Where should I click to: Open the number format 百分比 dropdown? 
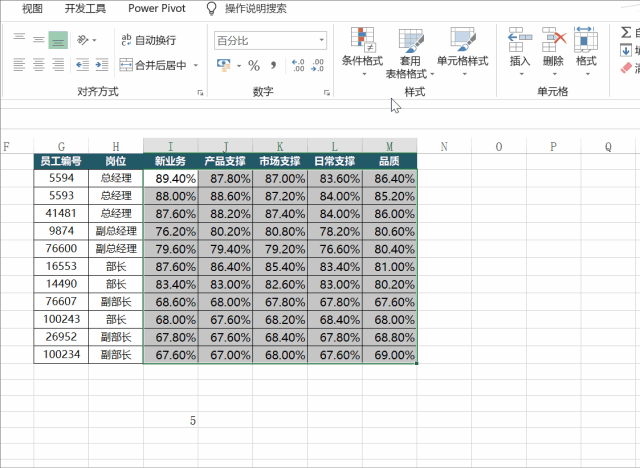point(321,41)
